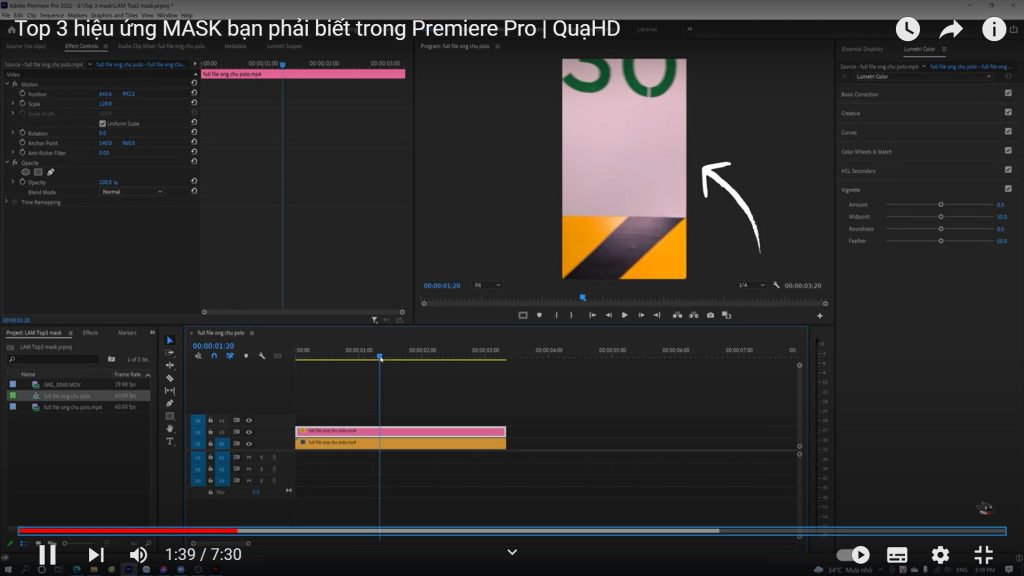Export a frame with the camera icon
This screenshot has height=576, width=1024.
pos(710,315)
